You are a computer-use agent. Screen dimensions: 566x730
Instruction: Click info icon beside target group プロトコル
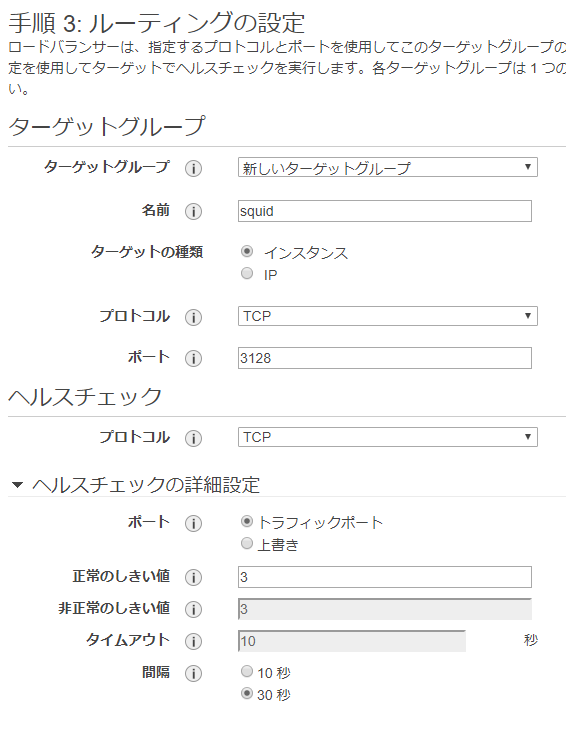(x=193, y=318)
